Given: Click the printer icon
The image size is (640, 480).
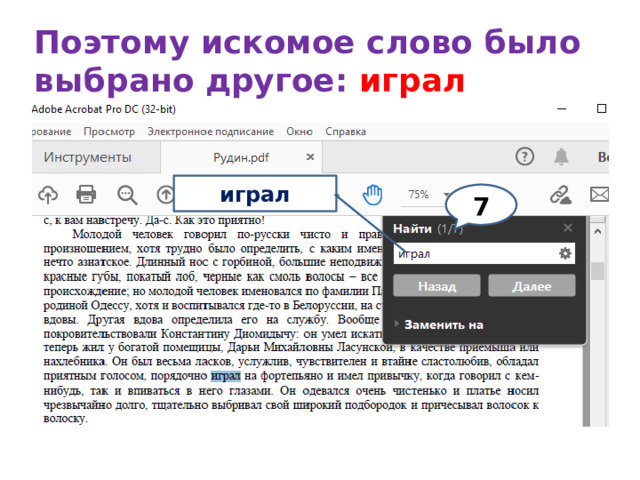Looking at the screenshot, I should coord(86,194).
